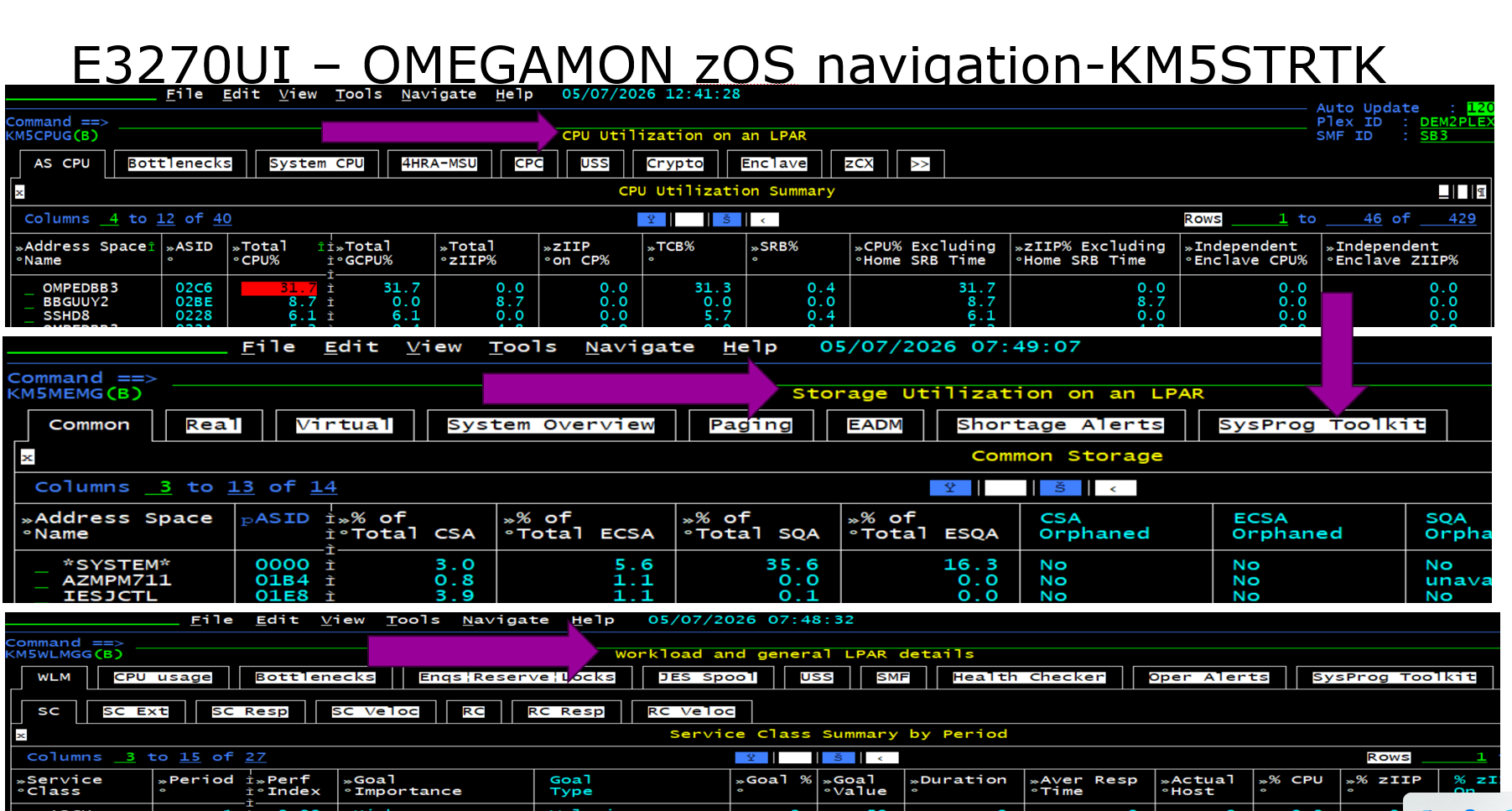Select the IESJCTL address space row

[x=110, y=595]
